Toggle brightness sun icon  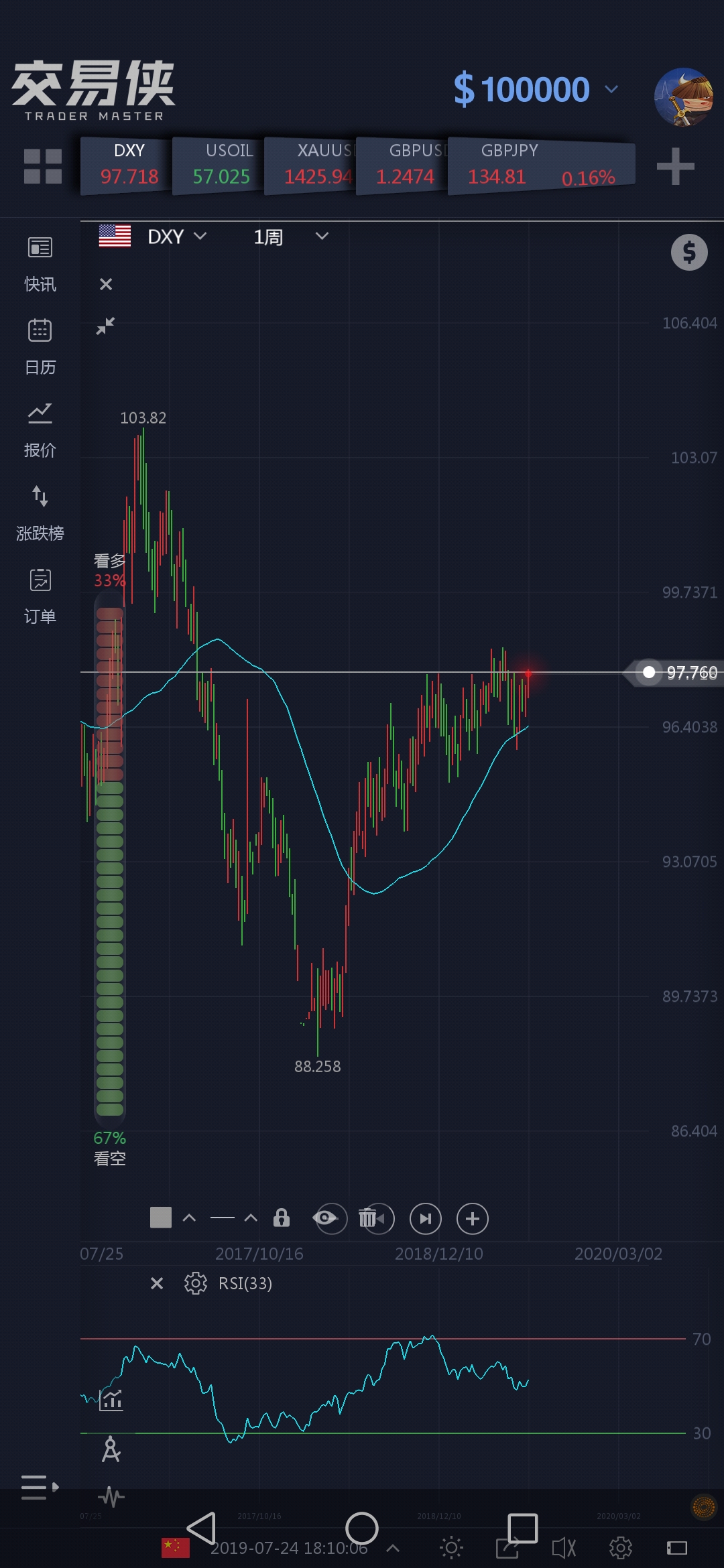pos(451,1547)
